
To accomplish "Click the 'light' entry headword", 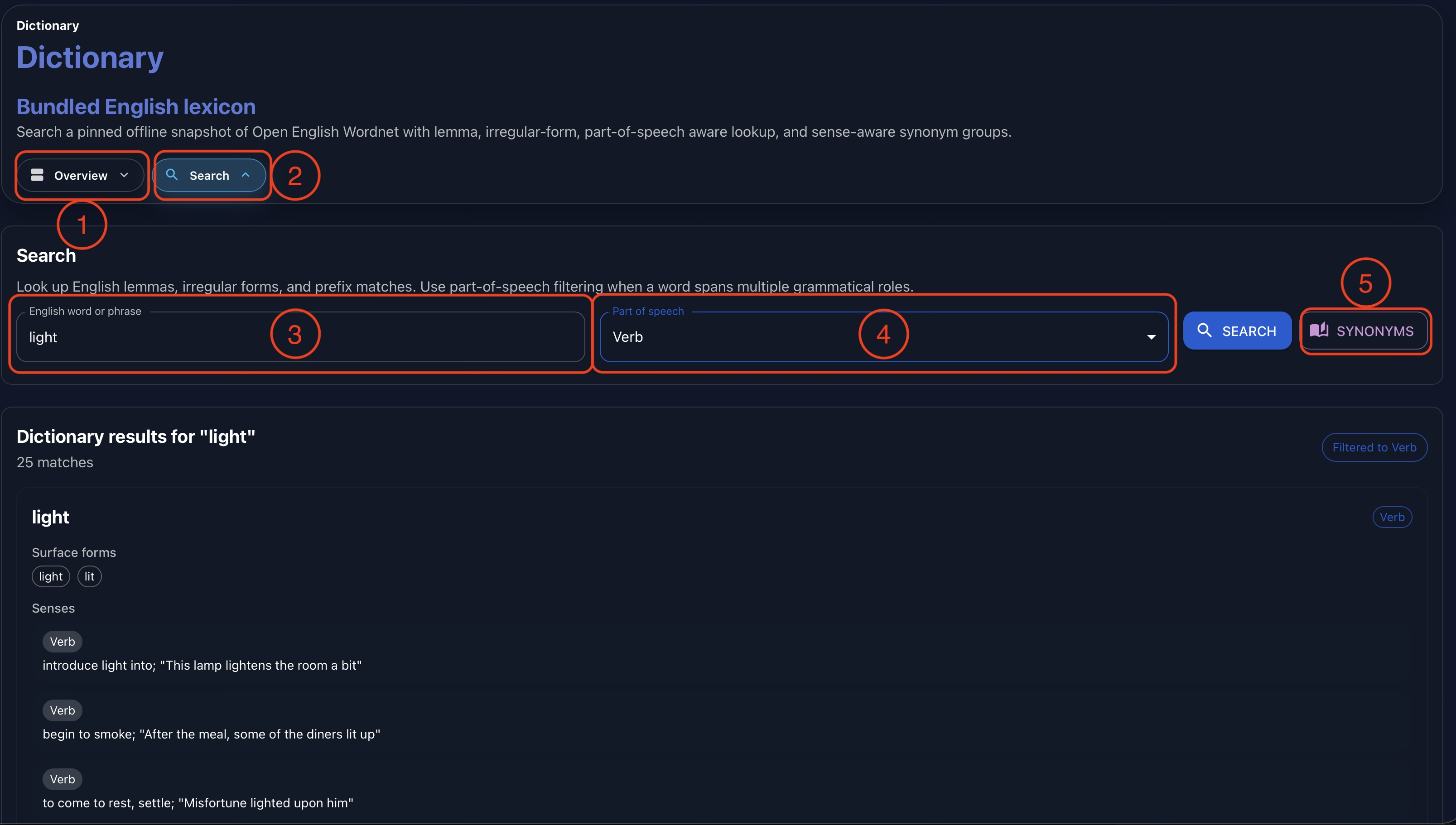I will (x=50, y=518).
